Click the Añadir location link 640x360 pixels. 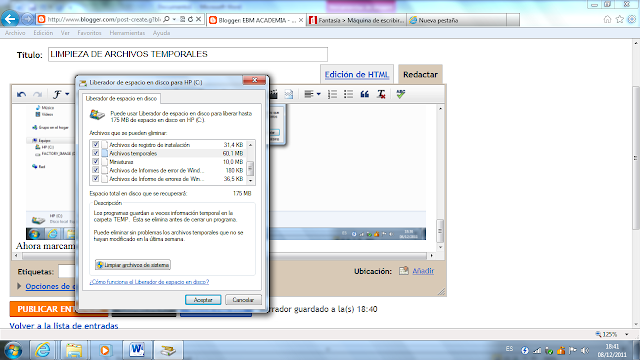(x=423, y=271)
